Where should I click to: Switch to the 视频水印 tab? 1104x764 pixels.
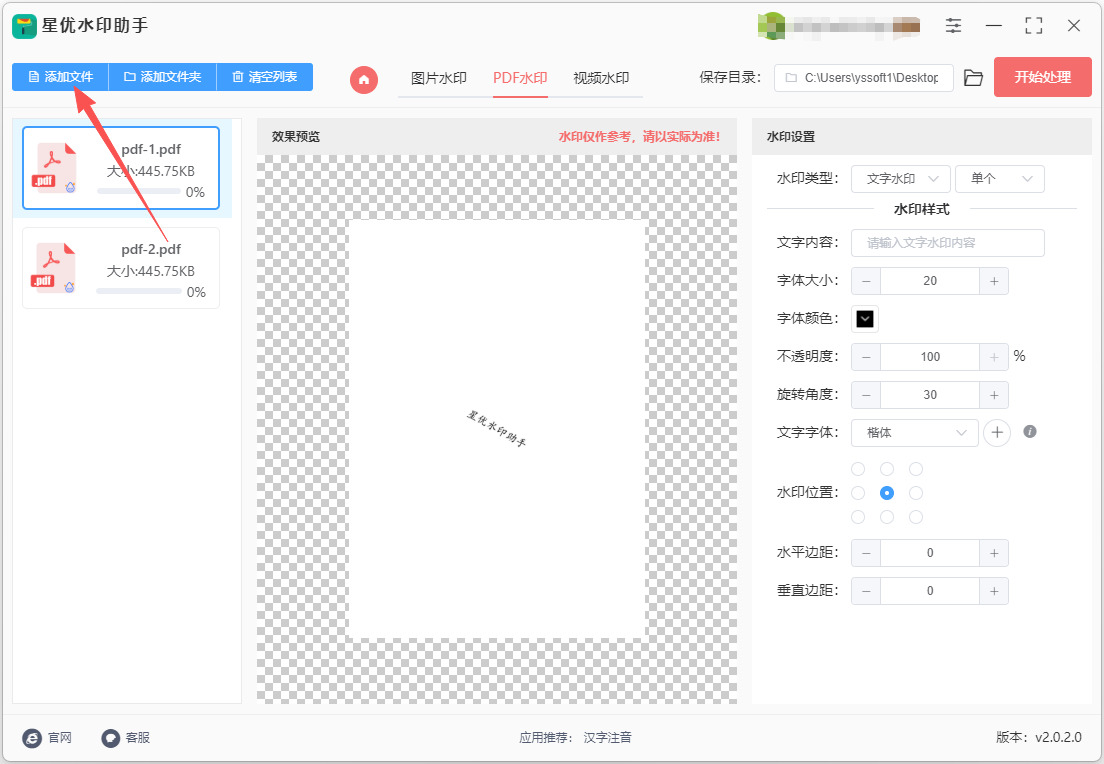click(x=601, y=78)
